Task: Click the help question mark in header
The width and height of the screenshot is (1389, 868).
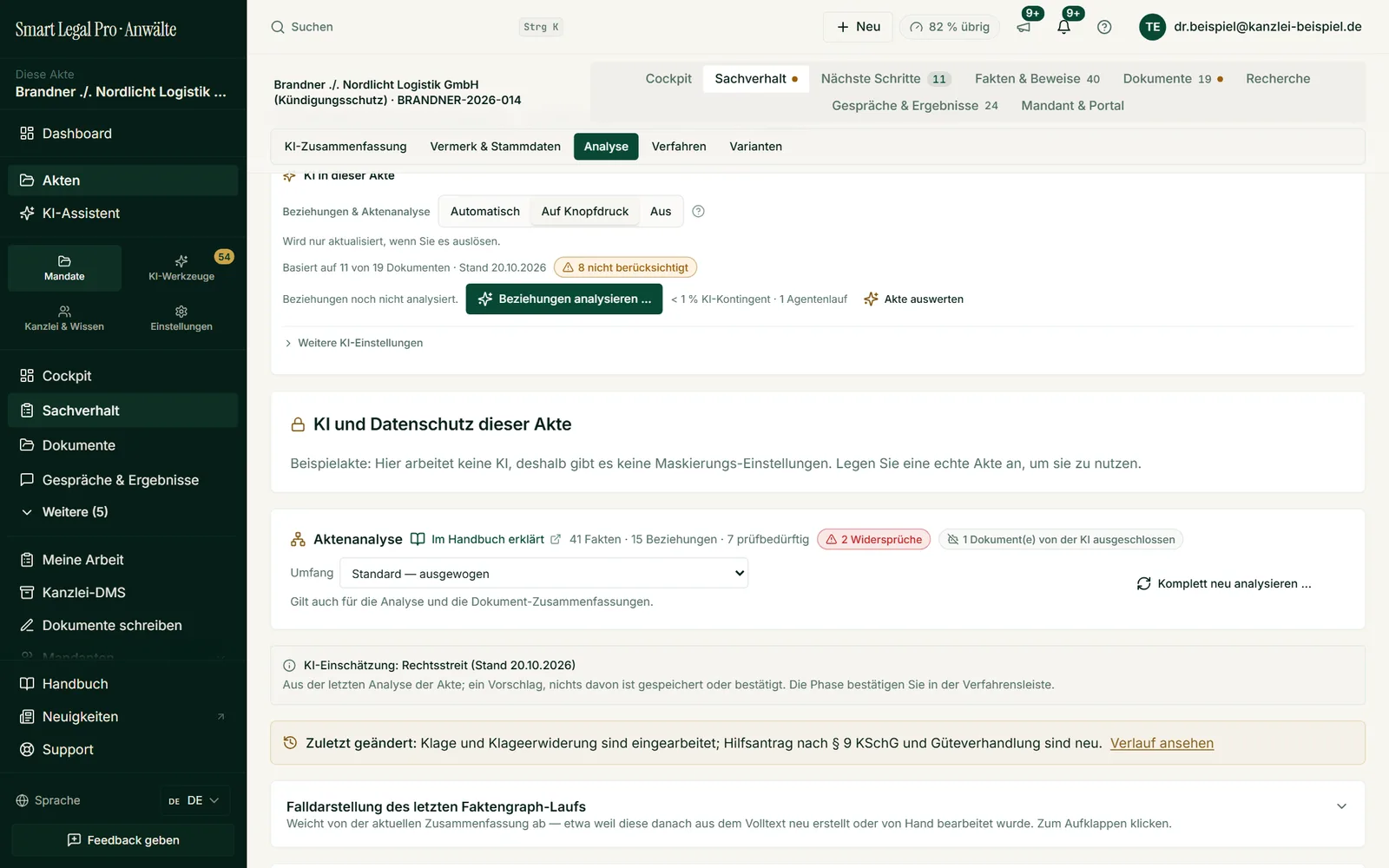Action: [x=1104, y=27]
